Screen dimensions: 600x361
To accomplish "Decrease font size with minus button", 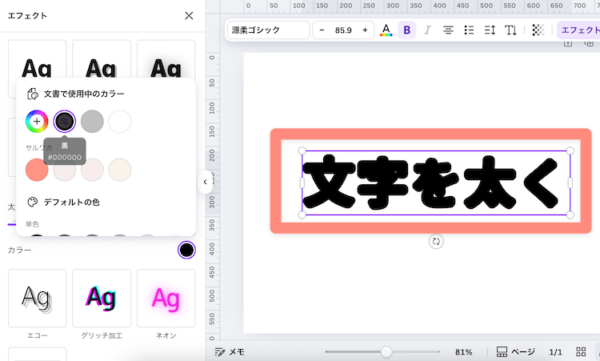I will pos(322,30).
